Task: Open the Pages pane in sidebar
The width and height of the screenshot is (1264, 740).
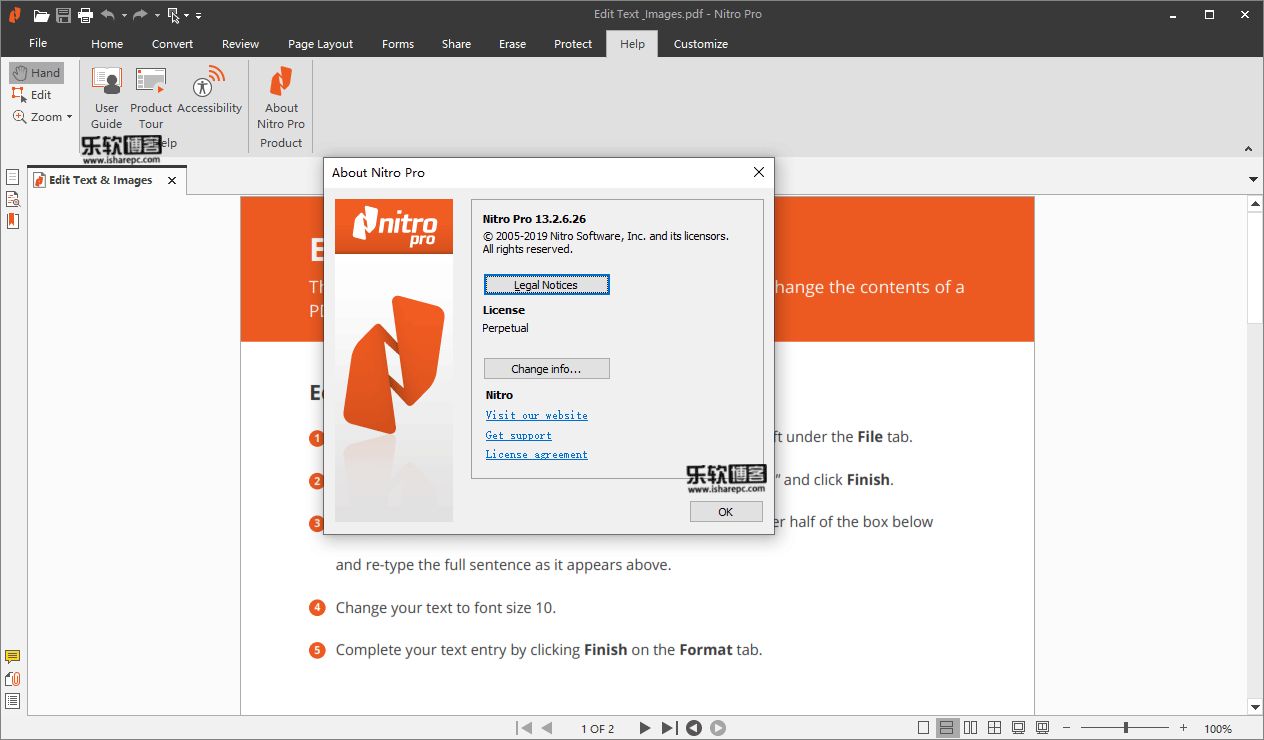Action: click(x=13, y=177)
